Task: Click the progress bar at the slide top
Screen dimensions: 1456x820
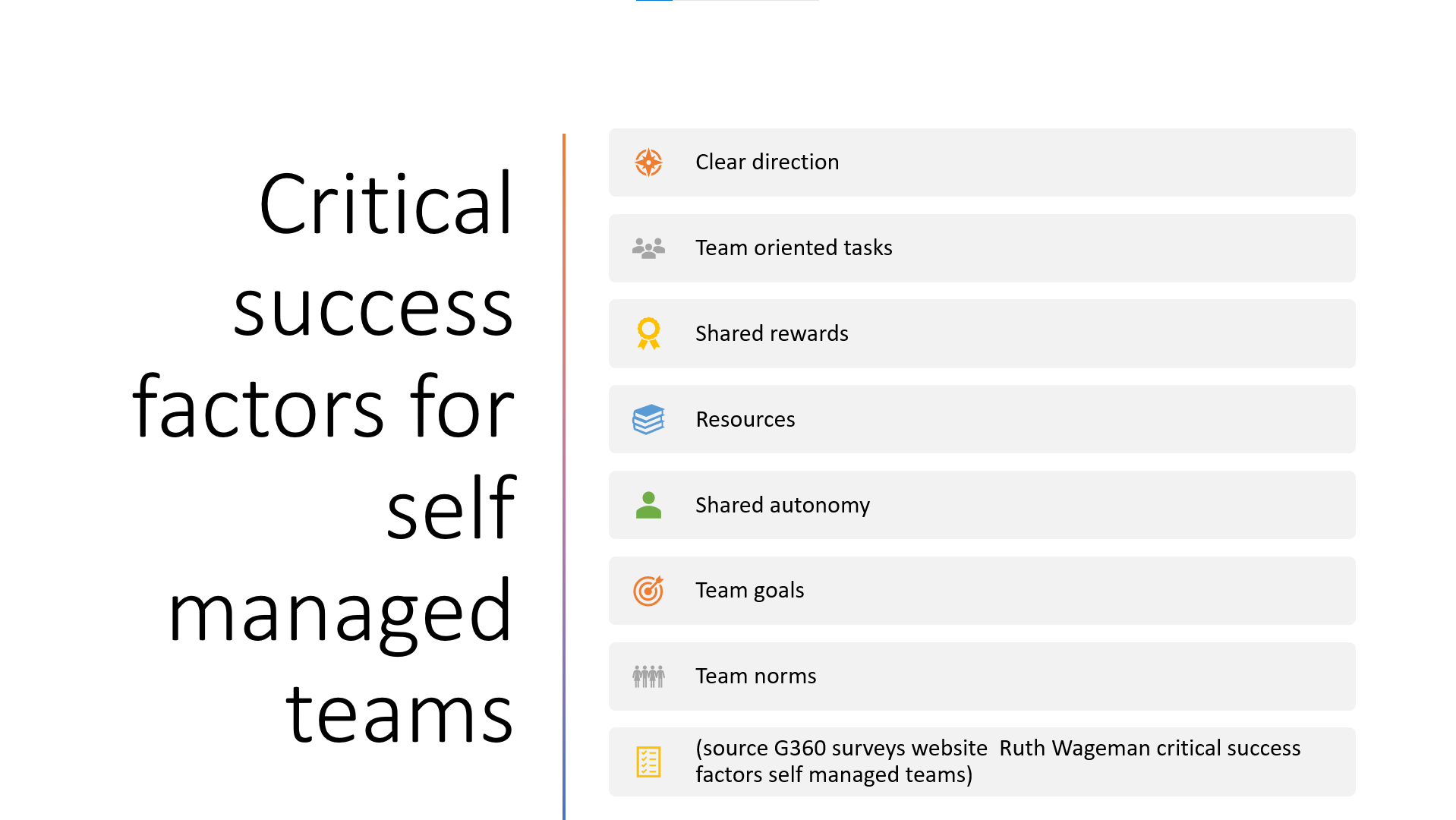Action: pos(726,1)
